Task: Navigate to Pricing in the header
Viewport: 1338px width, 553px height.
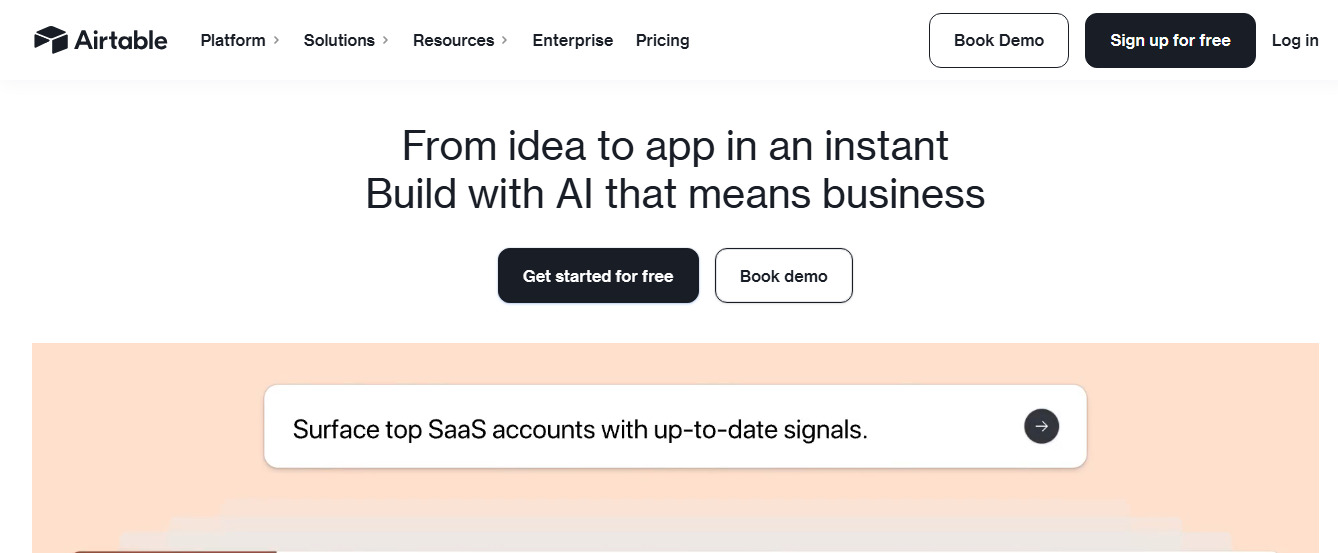Action: [x=662, y=40]
